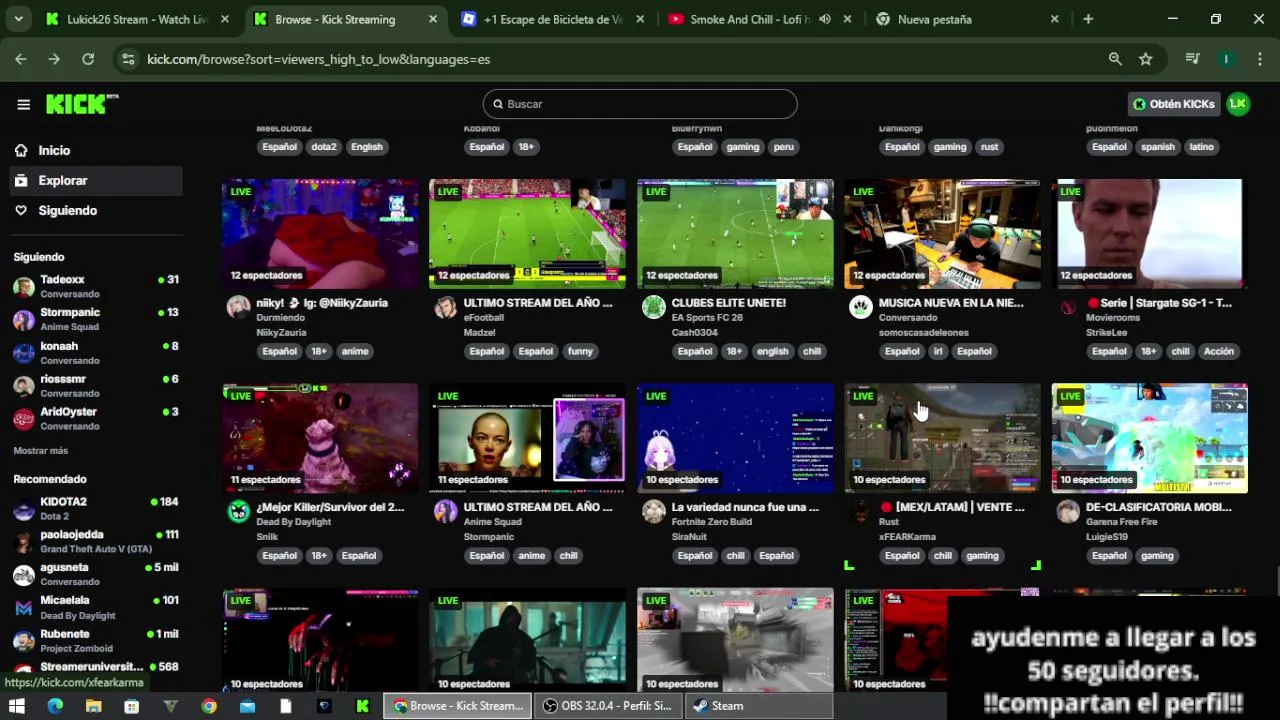
Task: Click Madzel channel avatar
Action: pyautogui.click(x=445, y=307)
